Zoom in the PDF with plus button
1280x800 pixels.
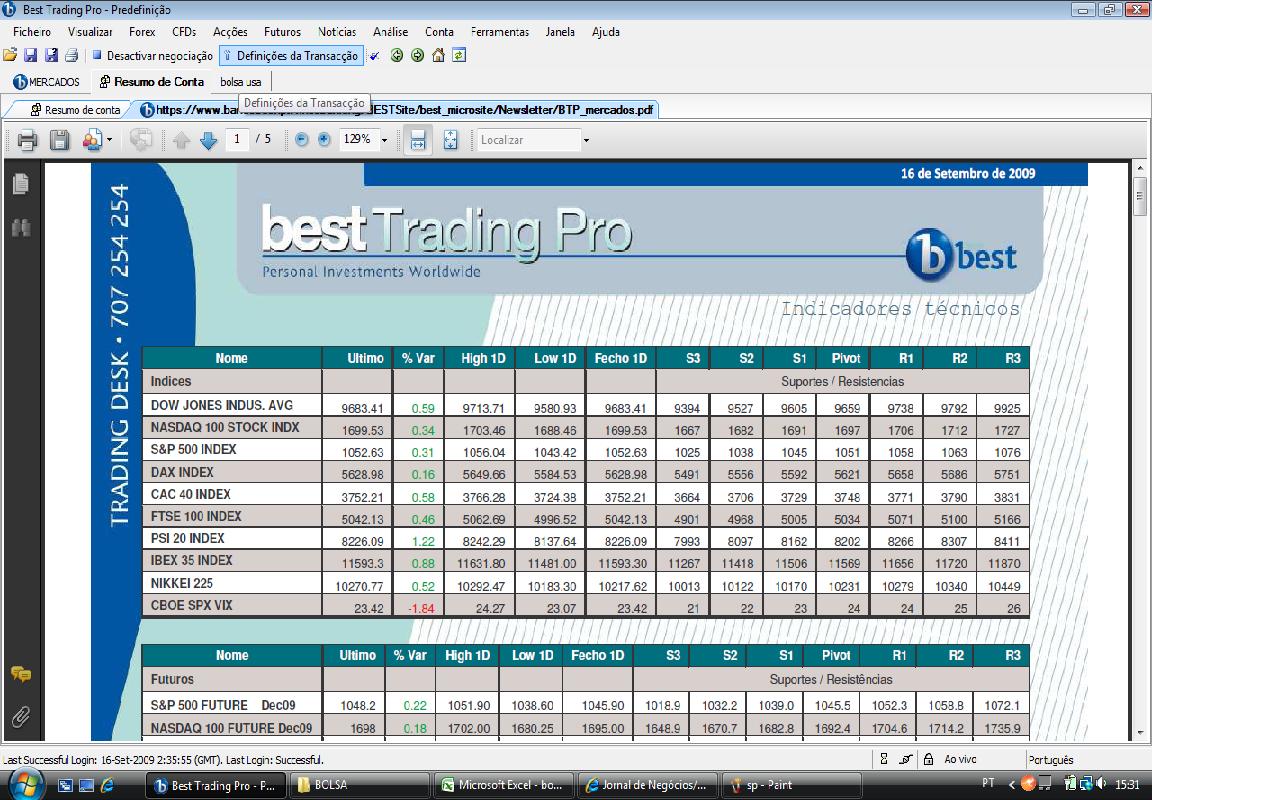tap(324, 140)
